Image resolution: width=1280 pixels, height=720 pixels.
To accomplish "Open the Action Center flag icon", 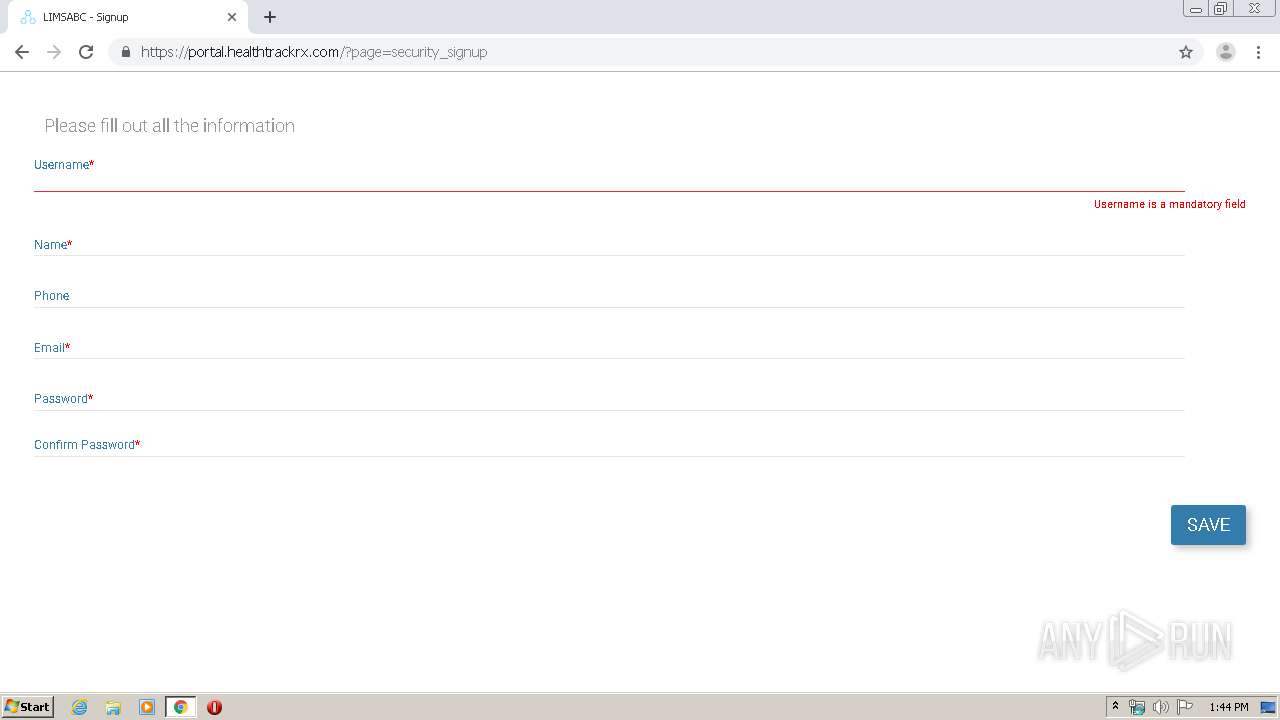I will (x=1185, y=707).
